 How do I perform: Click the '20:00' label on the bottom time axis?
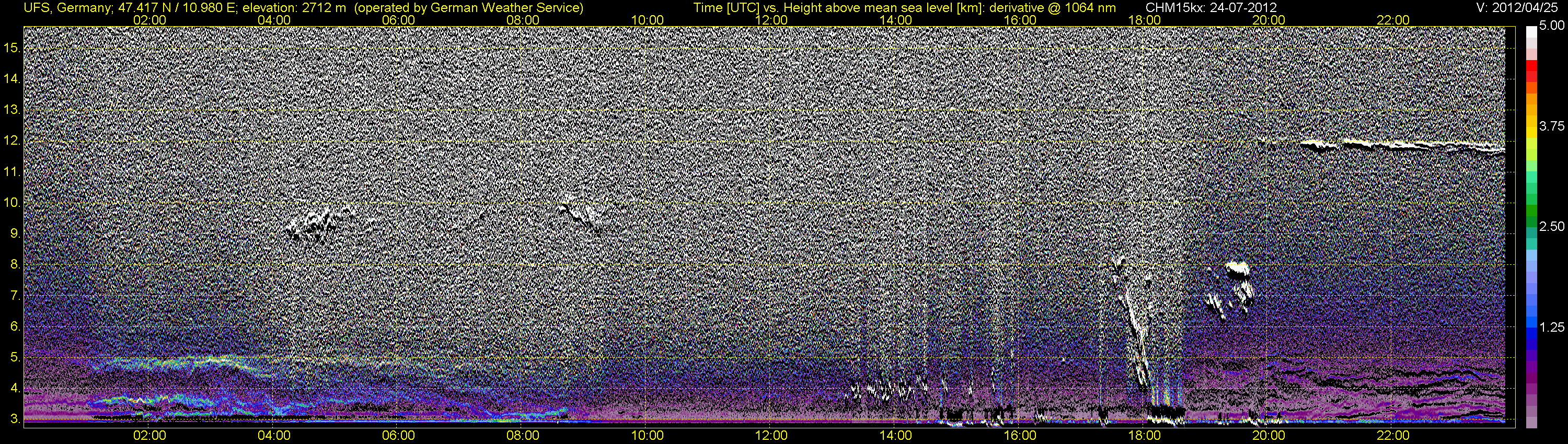[1269, 436]
